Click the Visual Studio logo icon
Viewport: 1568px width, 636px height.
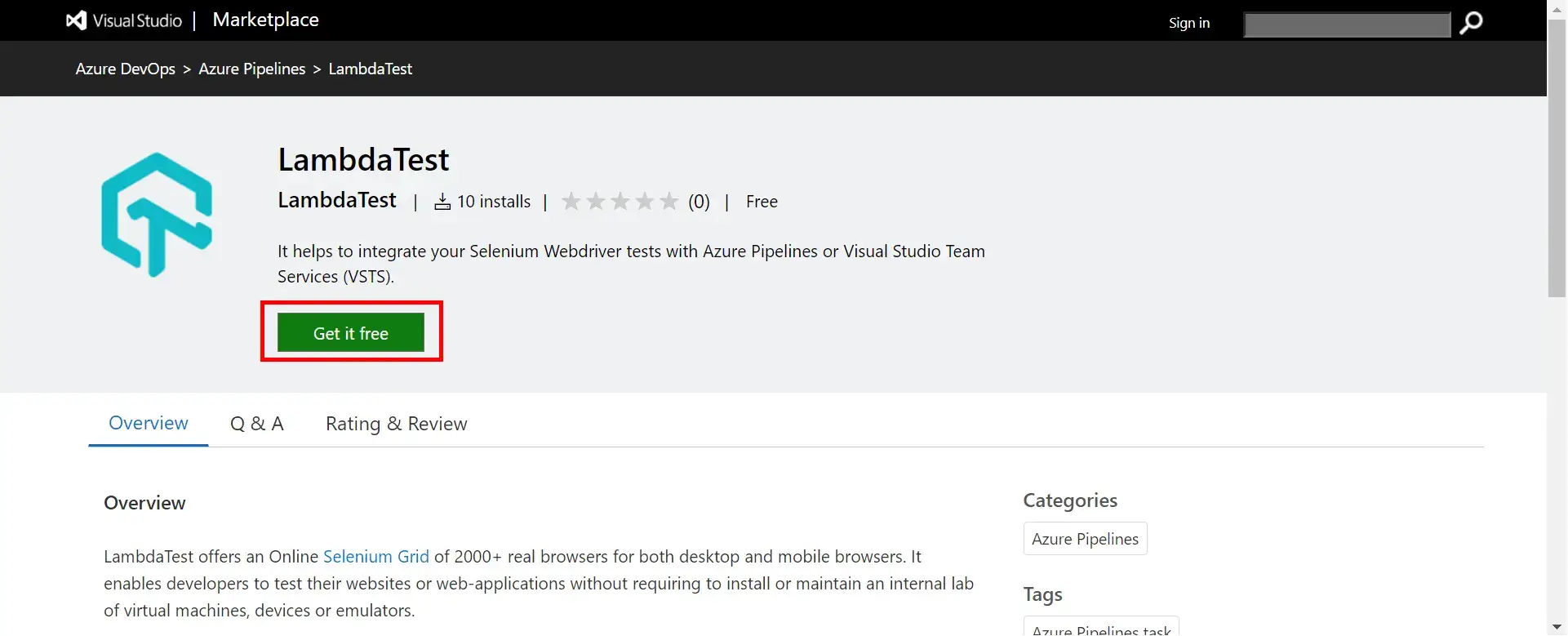tap(76, 20)
